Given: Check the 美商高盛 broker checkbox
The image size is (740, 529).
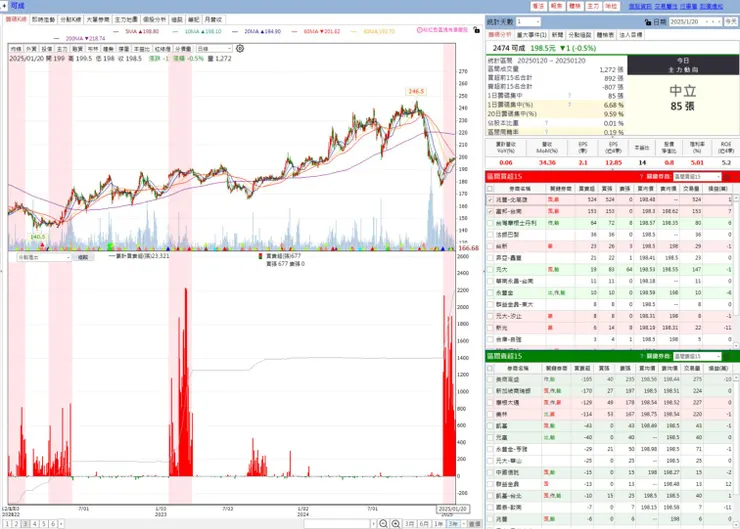Looking at the screenshot, I should [490, 379].
